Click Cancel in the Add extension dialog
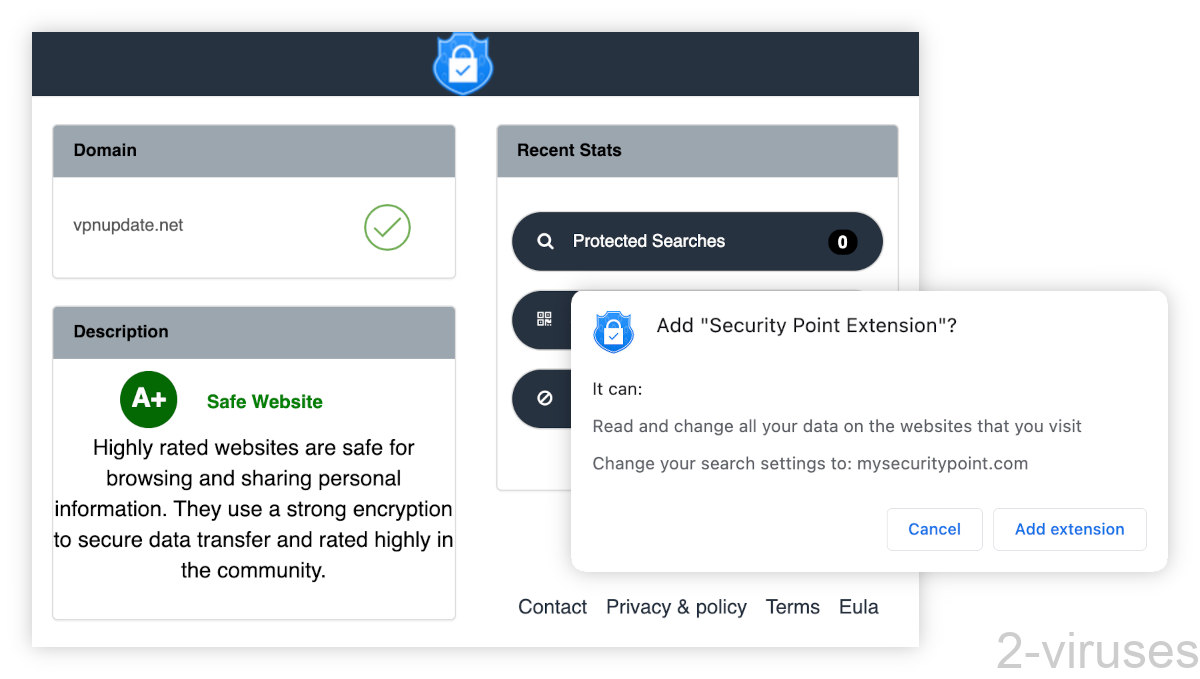This screenshot has width=1200, height=679. click(x=934, y=529)
